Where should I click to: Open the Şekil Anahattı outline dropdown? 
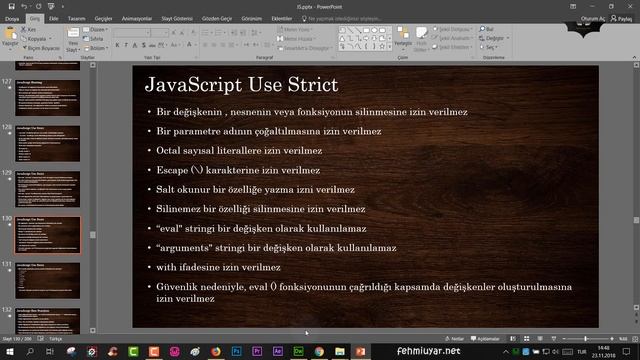[453, 38]
